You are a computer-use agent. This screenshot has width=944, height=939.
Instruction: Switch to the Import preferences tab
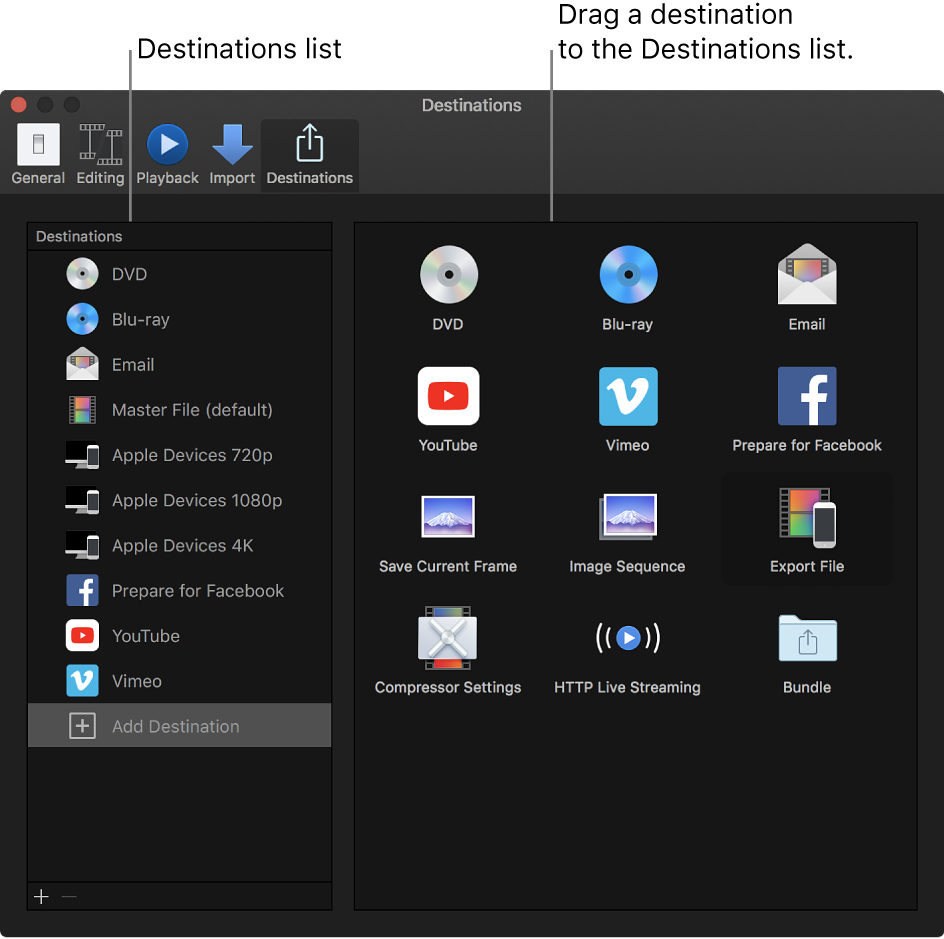point(232,155)
